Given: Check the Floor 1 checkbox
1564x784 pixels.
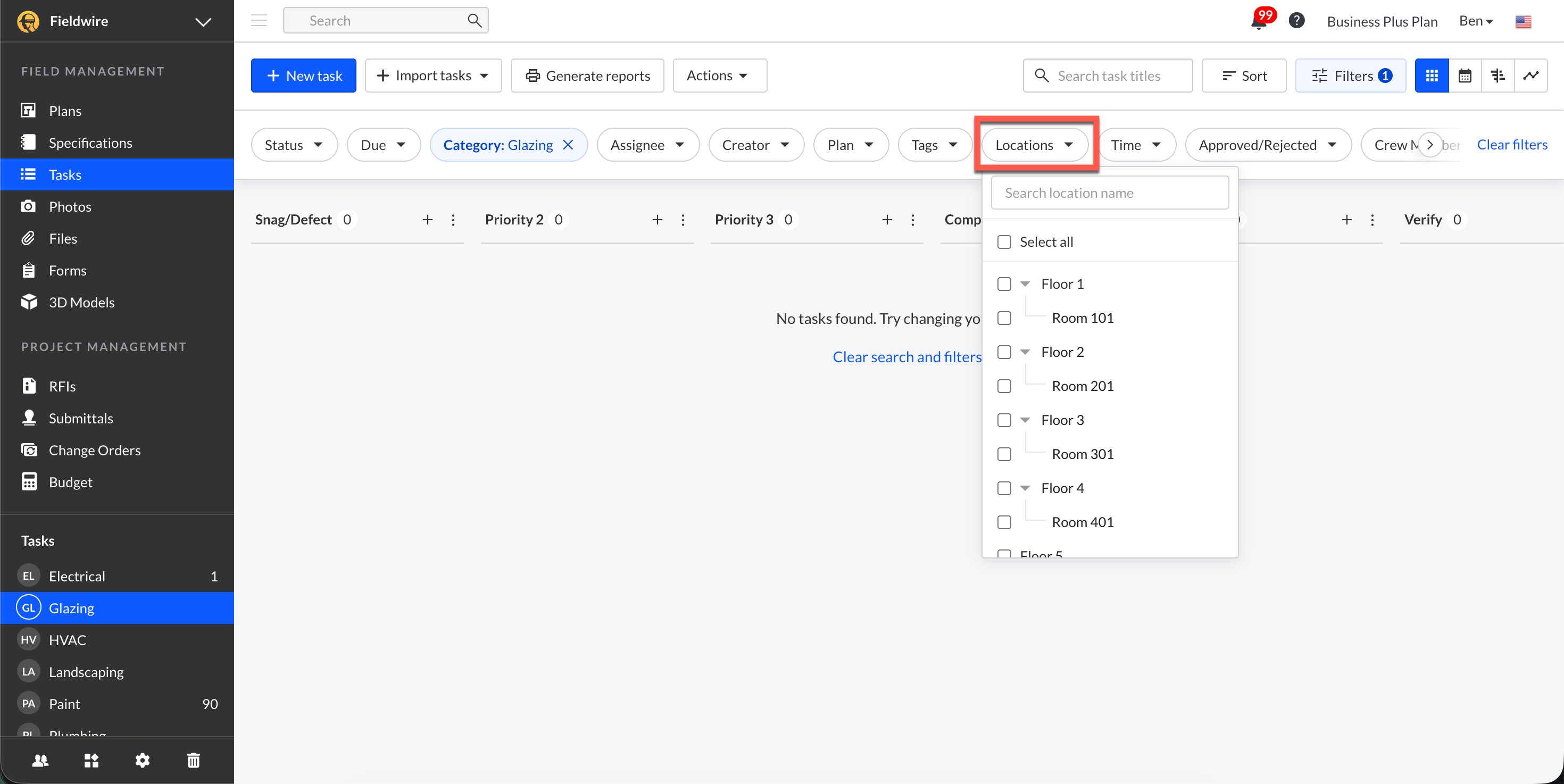Looking at the screenshot, I should [x=1004, y=284].
